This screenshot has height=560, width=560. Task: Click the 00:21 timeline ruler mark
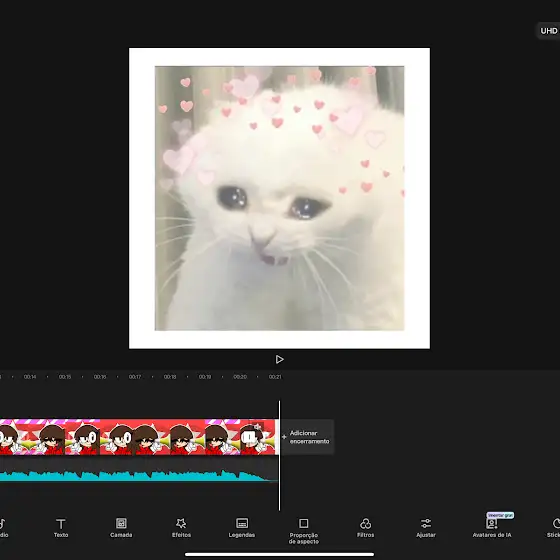(x=275, y=377)
